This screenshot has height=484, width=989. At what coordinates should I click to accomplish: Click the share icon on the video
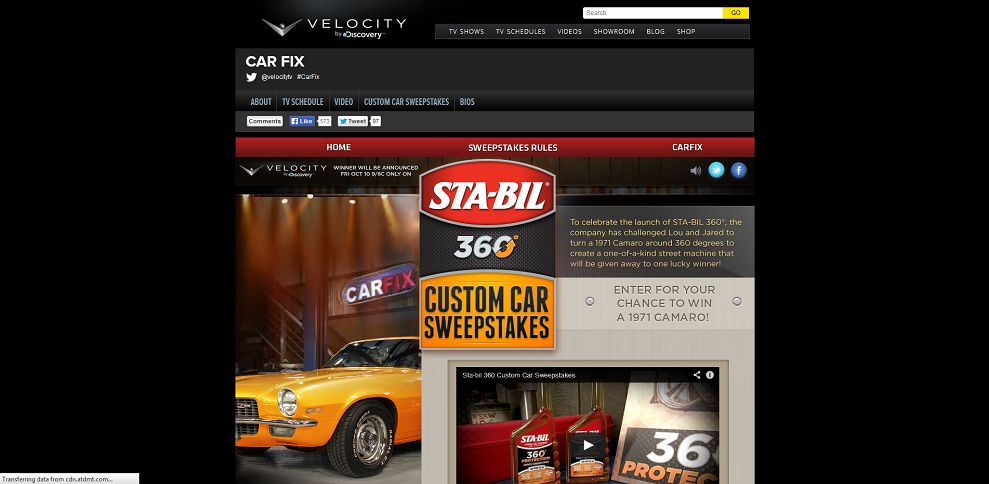click(697, 375)
